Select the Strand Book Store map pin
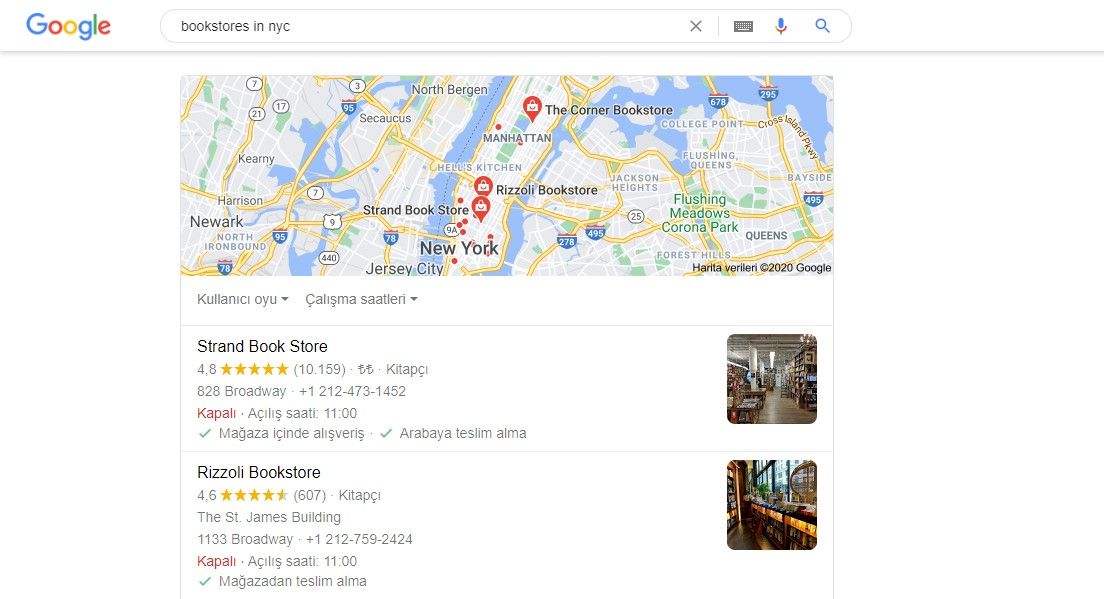The height and width of the screenshot is (599, 1104). 481,208
